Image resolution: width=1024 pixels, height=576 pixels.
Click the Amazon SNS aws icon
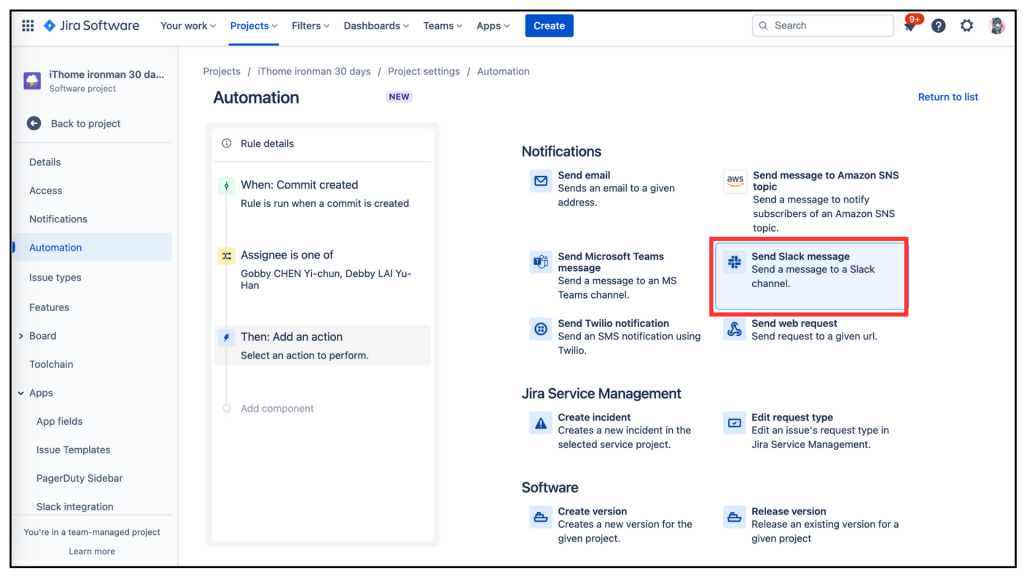coord(735,181)
